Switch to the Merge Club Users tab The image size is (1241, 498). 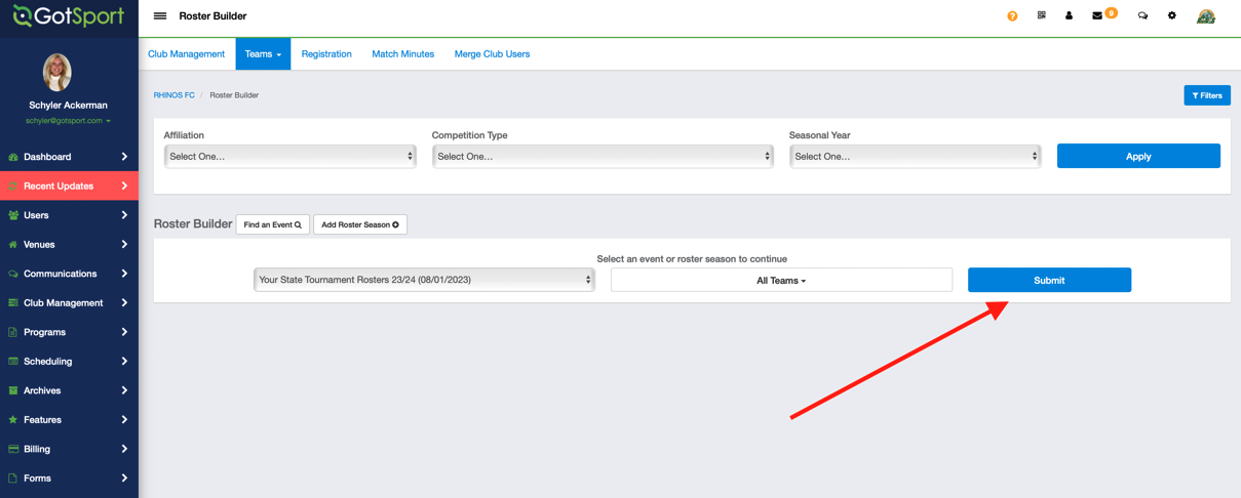click(x=492, y=54)
